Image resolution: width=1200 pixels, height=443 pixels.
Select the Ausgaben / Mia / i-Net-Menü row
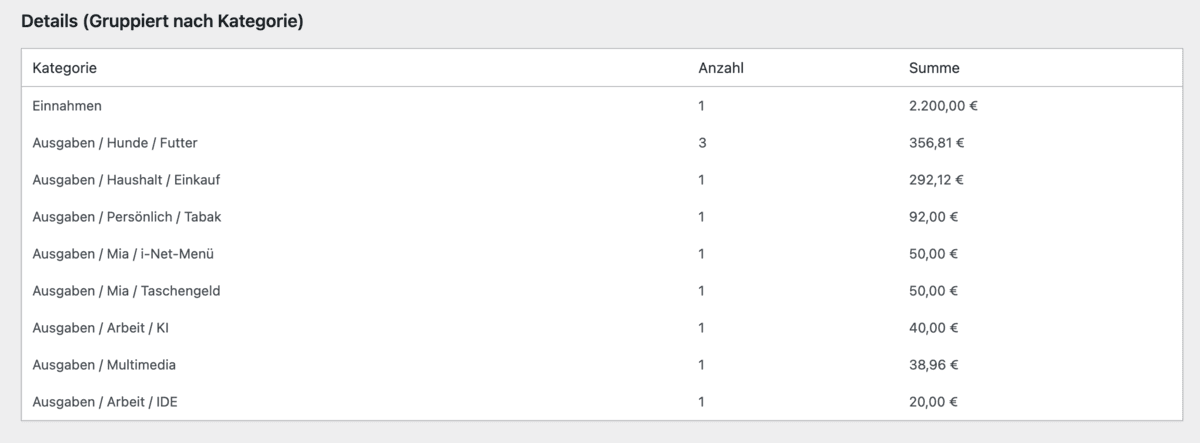click(x=123, y=254)
